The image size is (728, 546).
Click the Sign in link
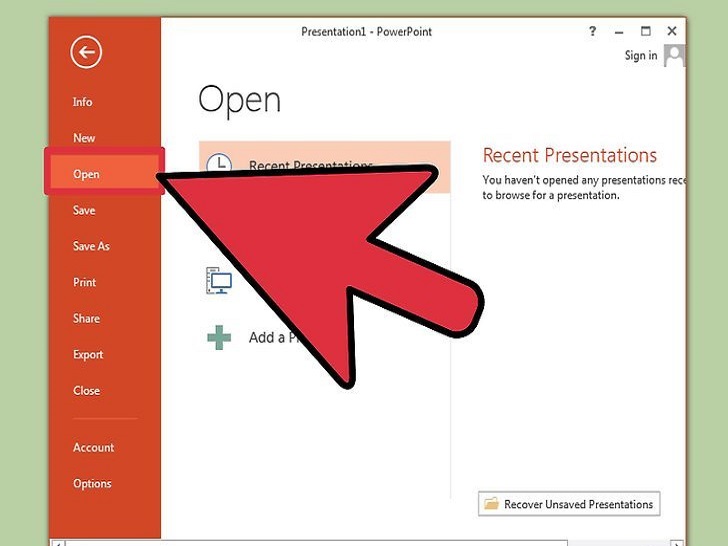point(641,56)
